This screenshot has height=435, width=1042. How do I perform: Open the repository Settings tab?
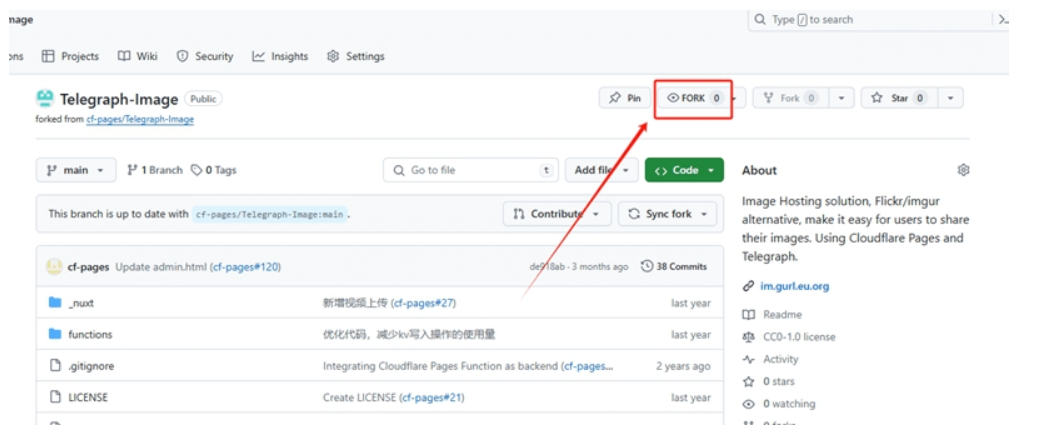pos(356,56)
